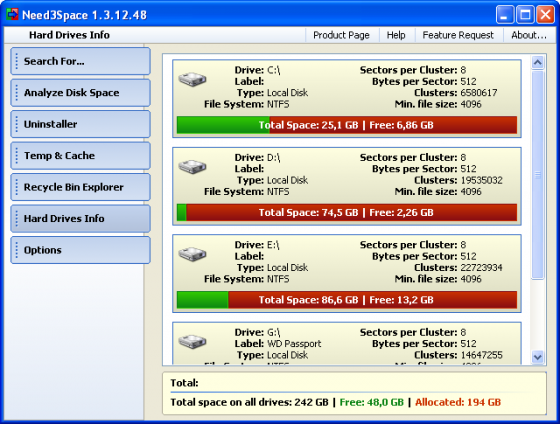Click the scroll down arrow of drive list
The height and width of the screenshot is (424, 560).
[538, 356]
